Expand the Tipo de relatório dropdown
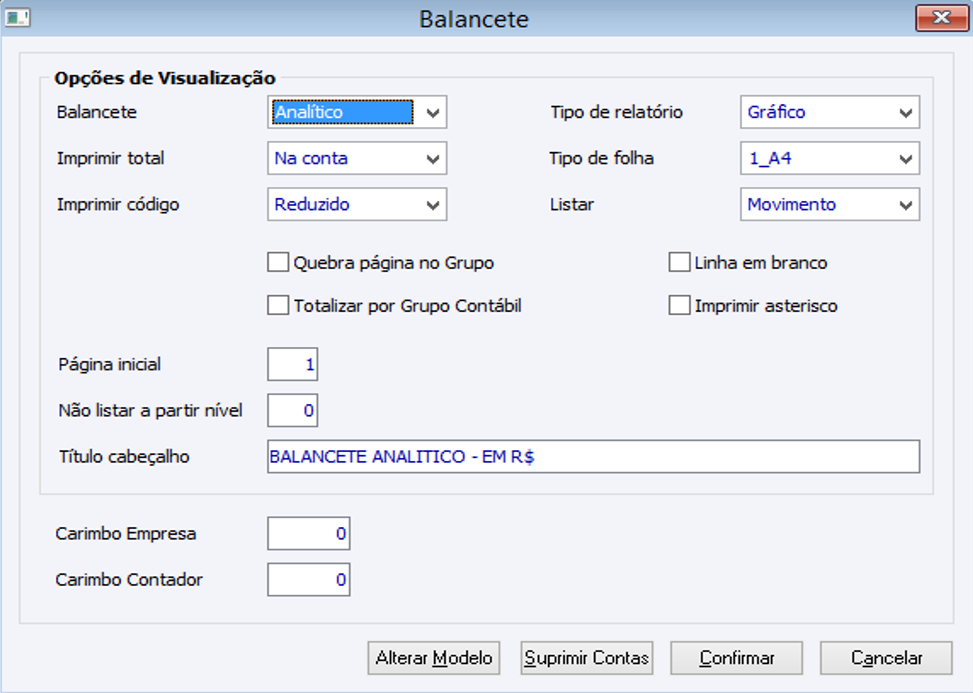 905,113
